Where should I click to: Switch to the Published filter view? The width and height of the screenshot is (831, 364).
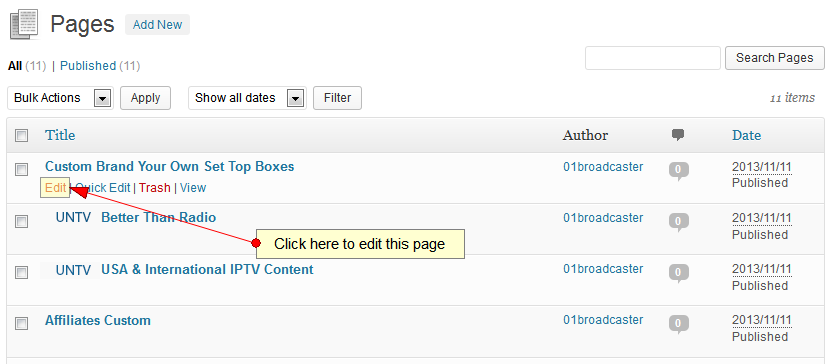pos(88,66)
